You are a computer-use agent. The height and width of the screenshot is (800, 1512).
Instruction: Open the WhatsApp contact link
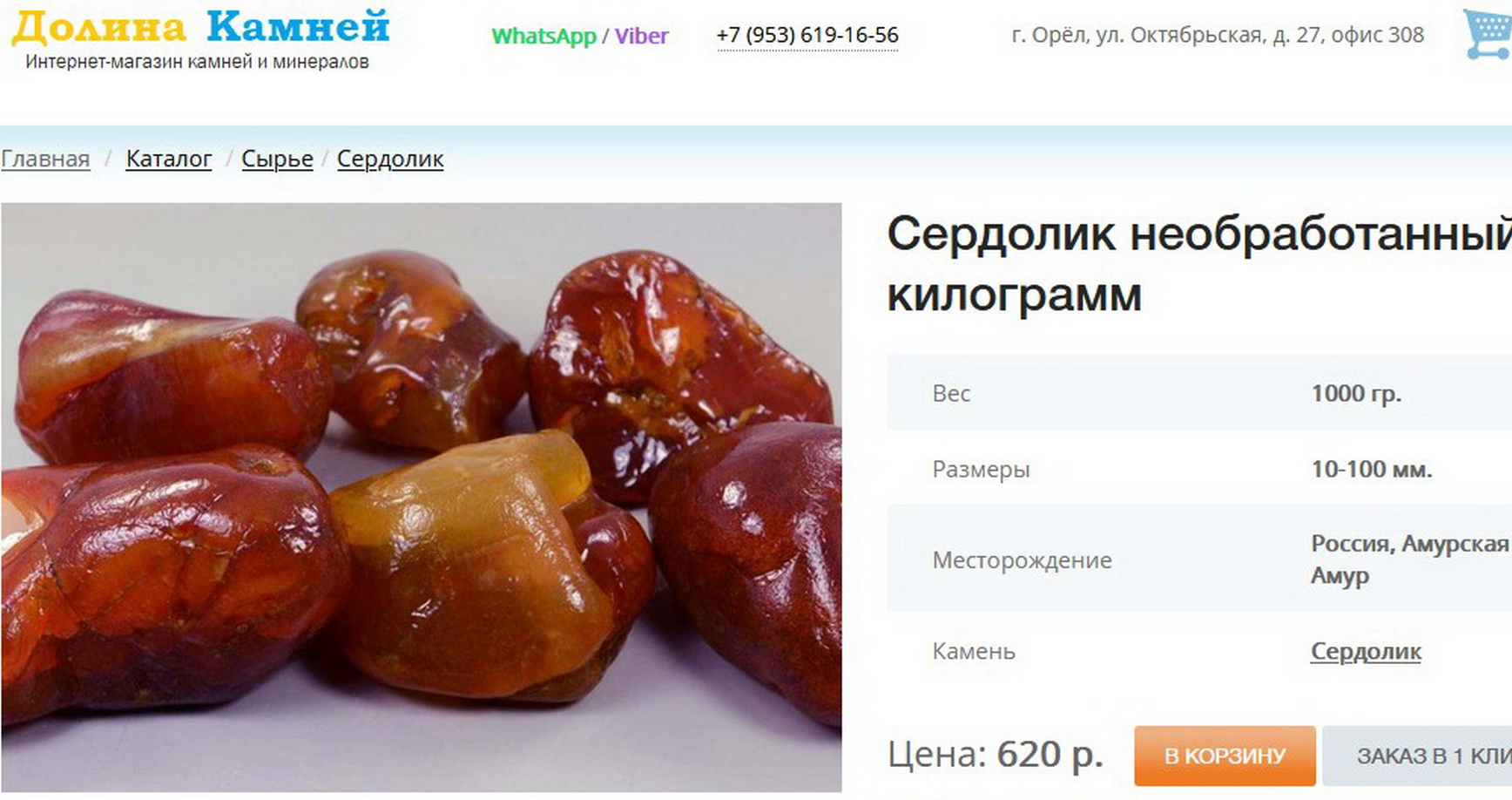(x=543, y=36)
